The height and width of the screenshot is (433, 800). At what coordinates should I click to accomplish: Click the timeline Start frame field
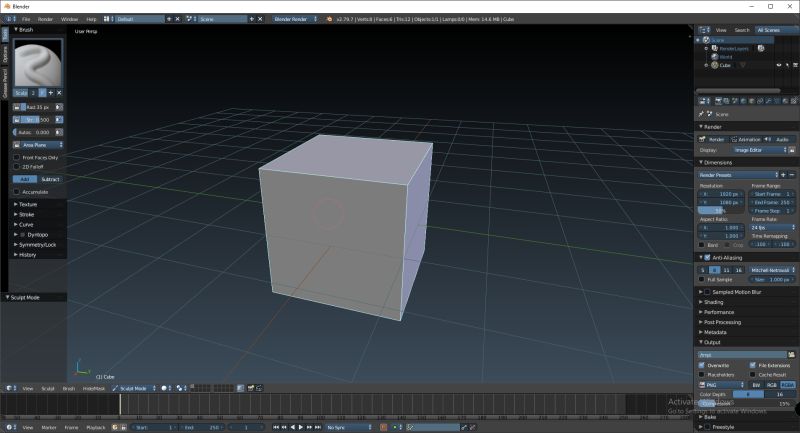click(154, 427)
